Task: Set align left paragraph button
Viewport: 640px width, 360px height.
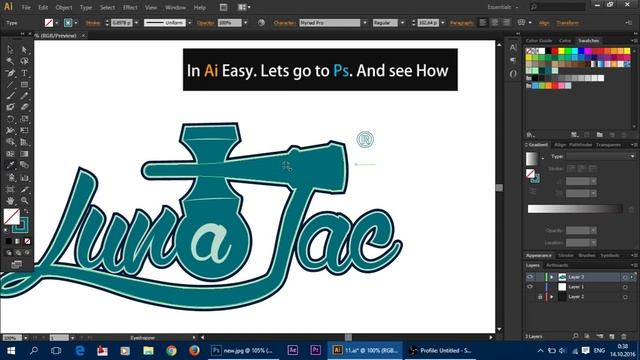Action: tap(483, 23)
